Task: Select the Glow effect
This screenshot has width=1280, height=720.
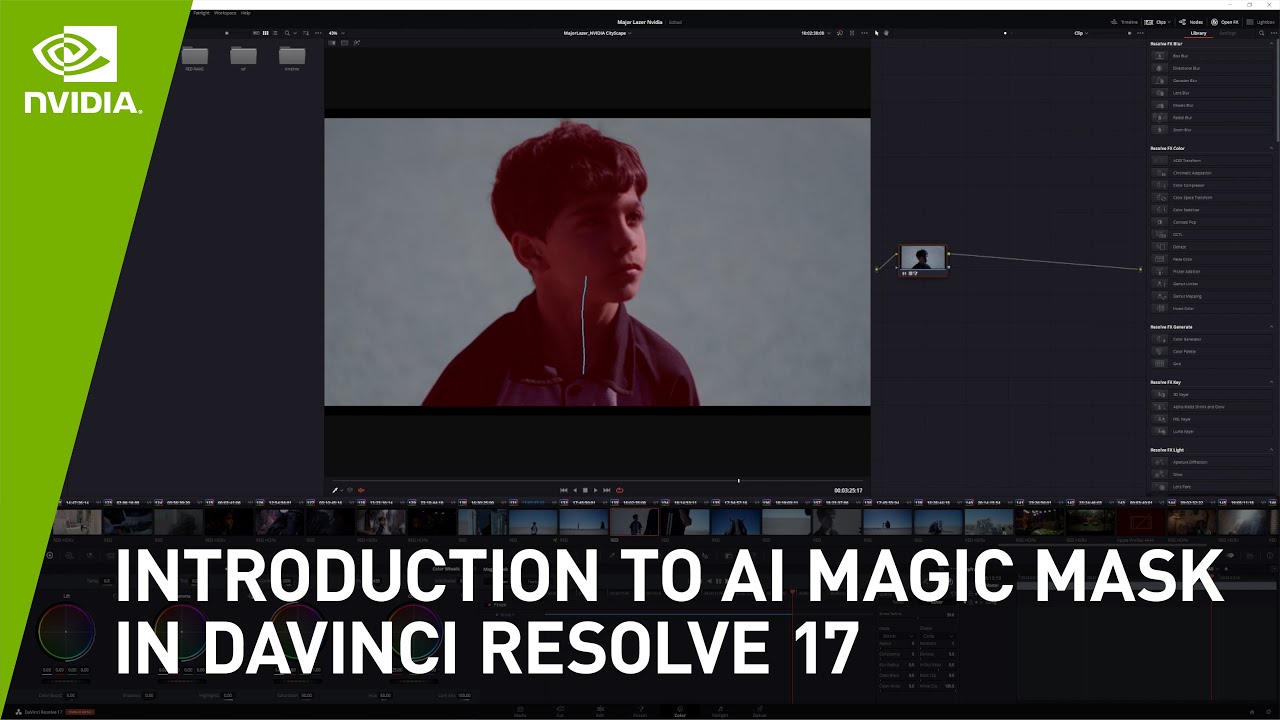Action: [x=1211, y=474]
